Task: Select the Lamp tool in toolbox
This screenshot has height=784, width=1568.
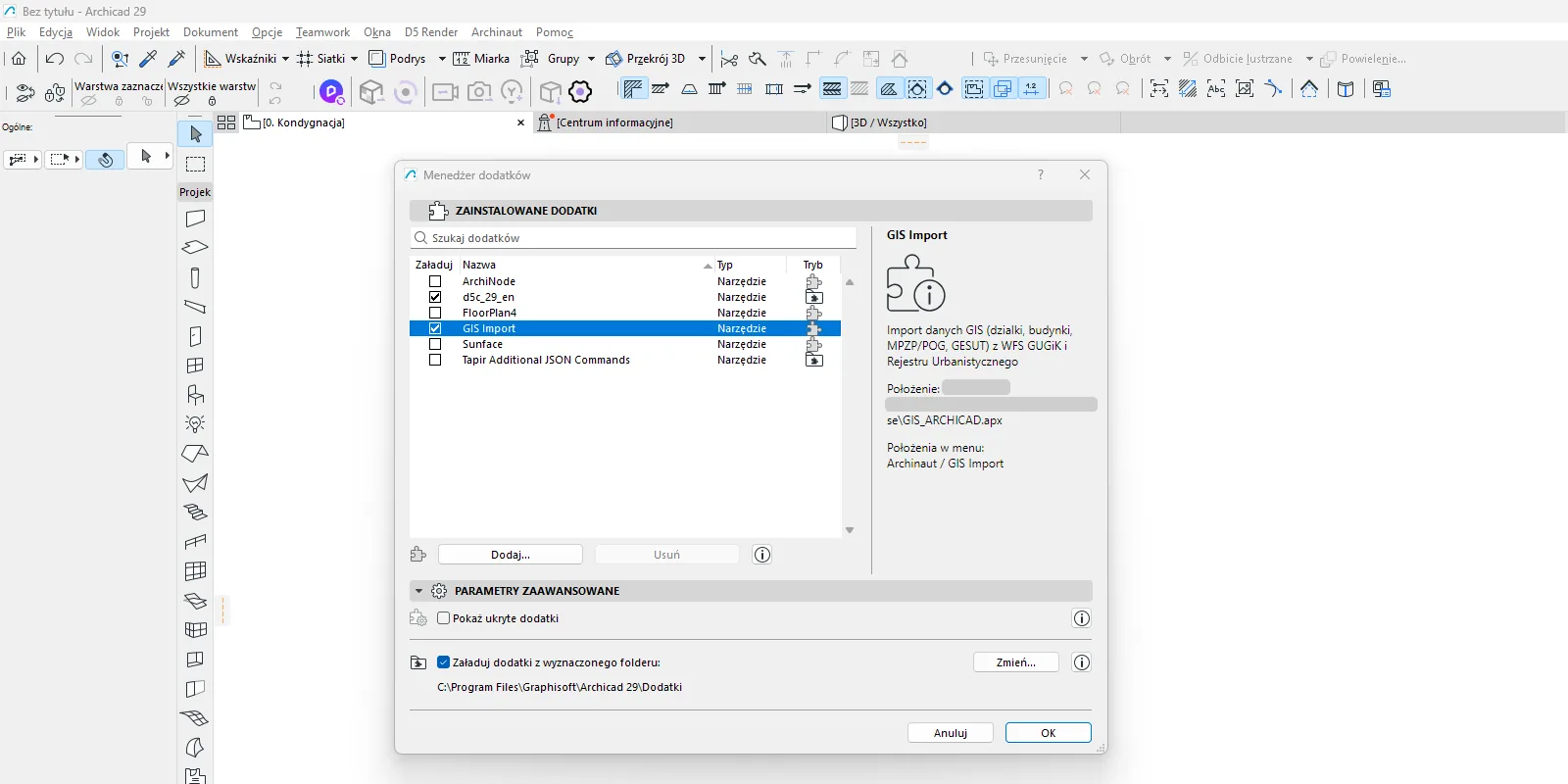Action: pyautogui.click(x=195, y=424)
